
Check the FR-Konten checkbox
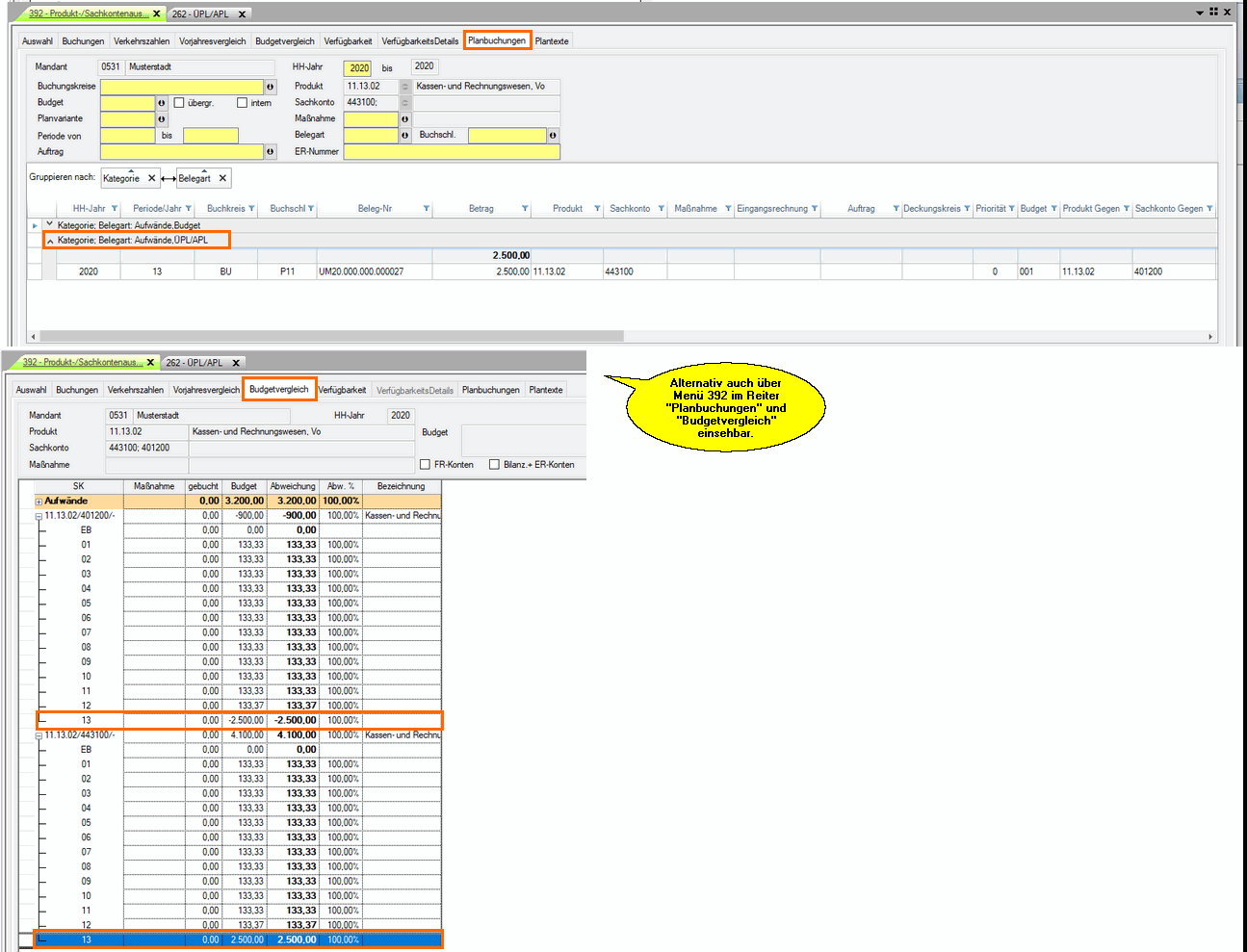point(425,465)
